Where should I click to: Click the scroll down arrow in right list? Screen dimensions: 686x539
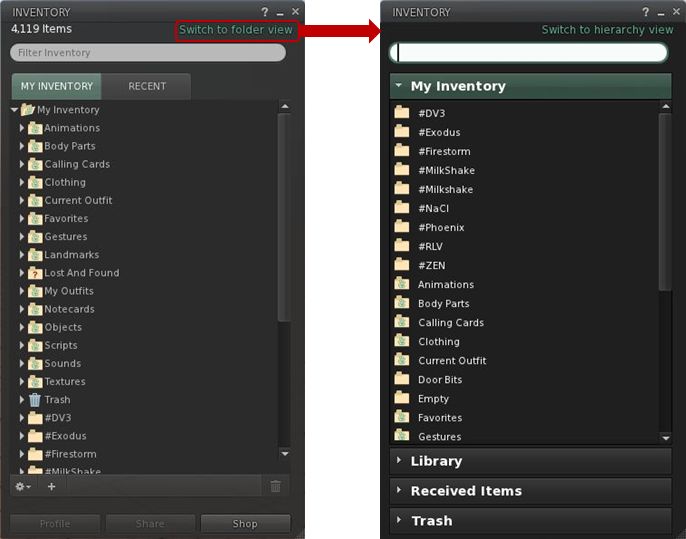pos(666,438)
